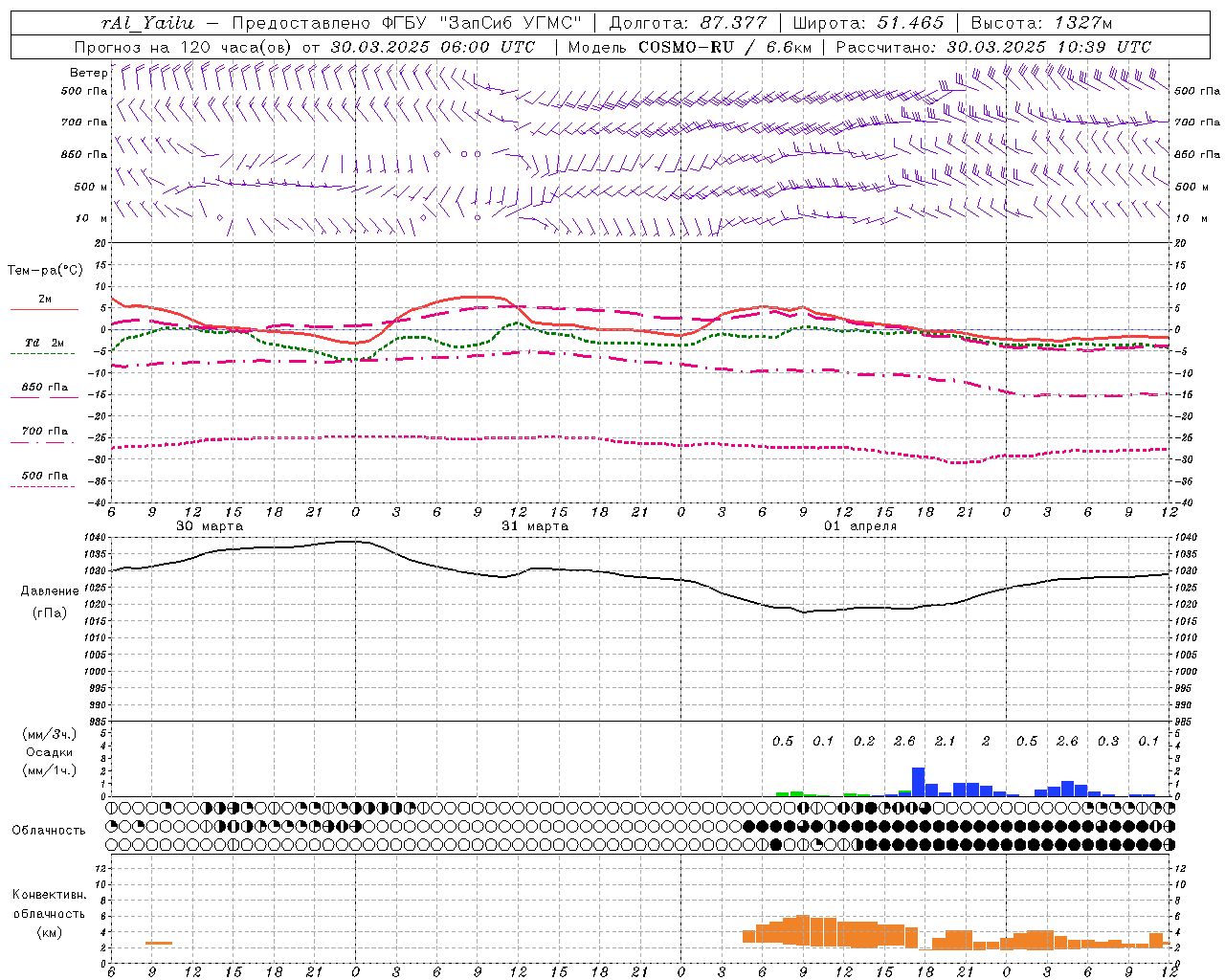This screenshot has height=980, width=1225.
Task: Click the left 850 гПа wind level label
Action: [x=84, y=154]
